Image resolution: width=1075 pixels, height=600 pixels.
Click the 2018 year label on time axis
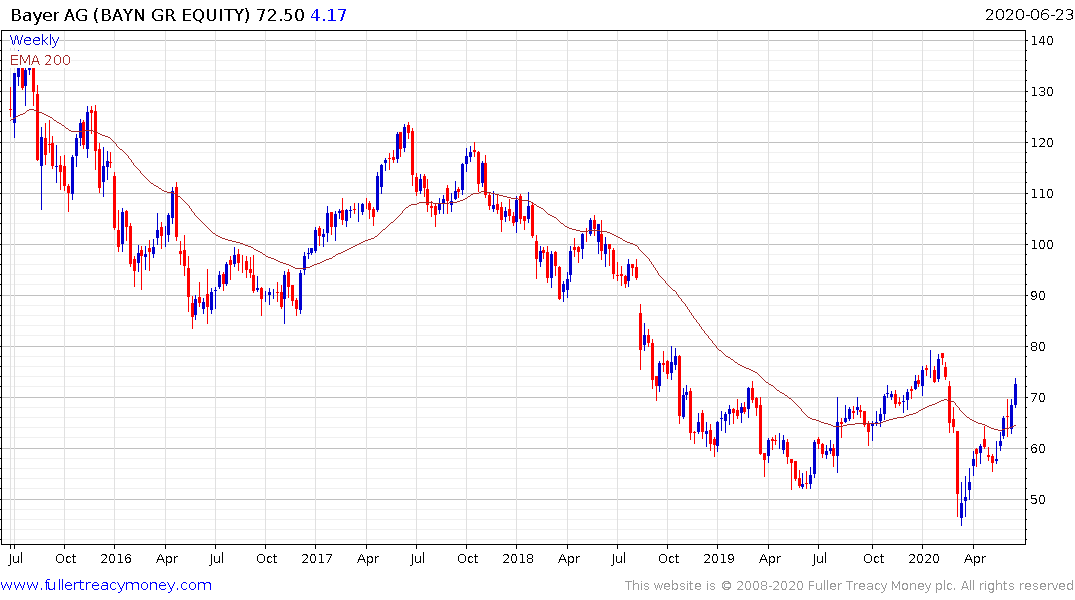click(x=518, y=558)
